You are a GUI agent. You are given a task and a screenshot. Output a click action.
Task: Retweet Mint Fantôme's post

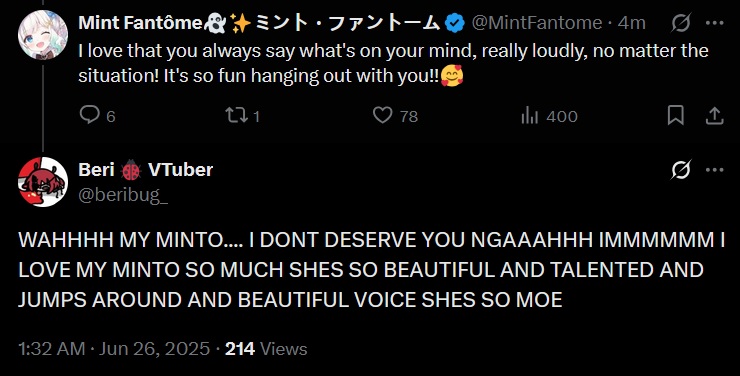[235, 115]
